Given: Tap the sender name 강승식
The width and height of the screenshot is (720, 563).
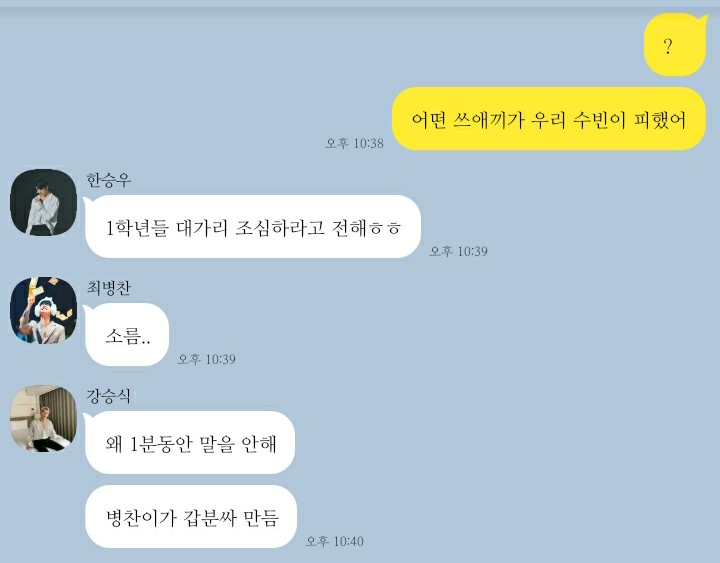Looking at the screenshot, I should tap(109, 396).
